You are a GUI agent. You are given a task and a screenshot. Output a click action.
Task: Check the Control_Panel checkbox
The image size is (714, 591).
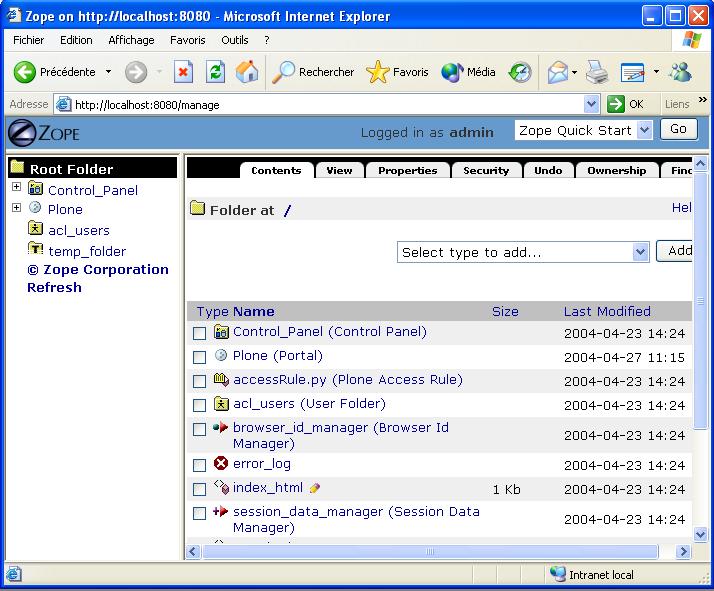(200, 333)
